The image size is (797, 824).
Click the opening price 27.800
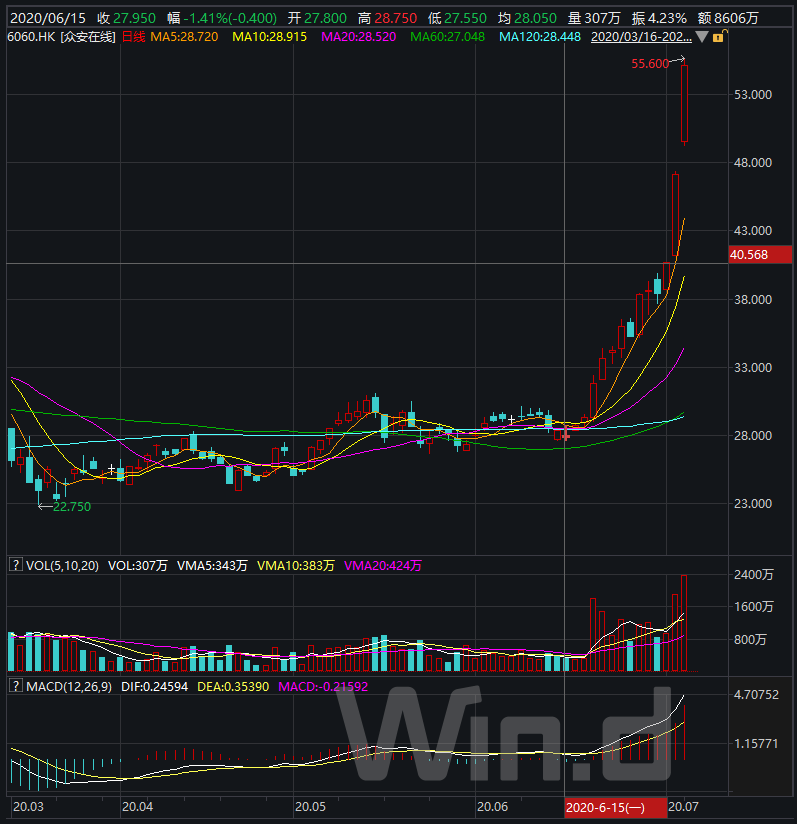coord(325,18)
